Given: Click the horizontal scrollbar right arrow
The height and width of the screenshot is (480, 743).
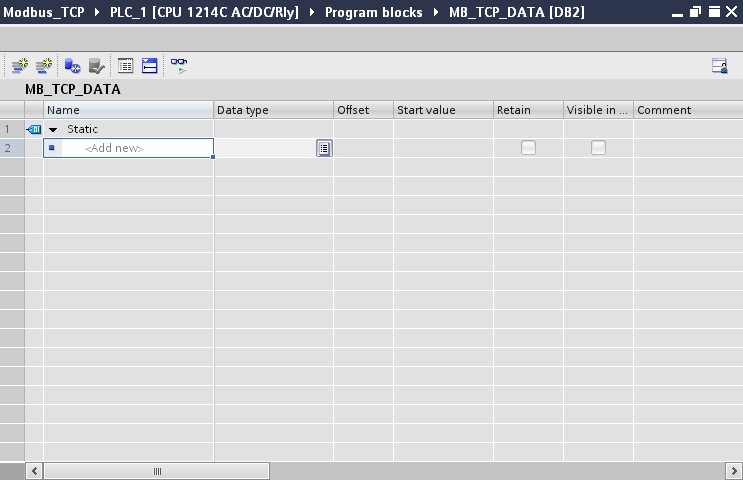Looking at the screenshot, I should click(x=734, y=471).
